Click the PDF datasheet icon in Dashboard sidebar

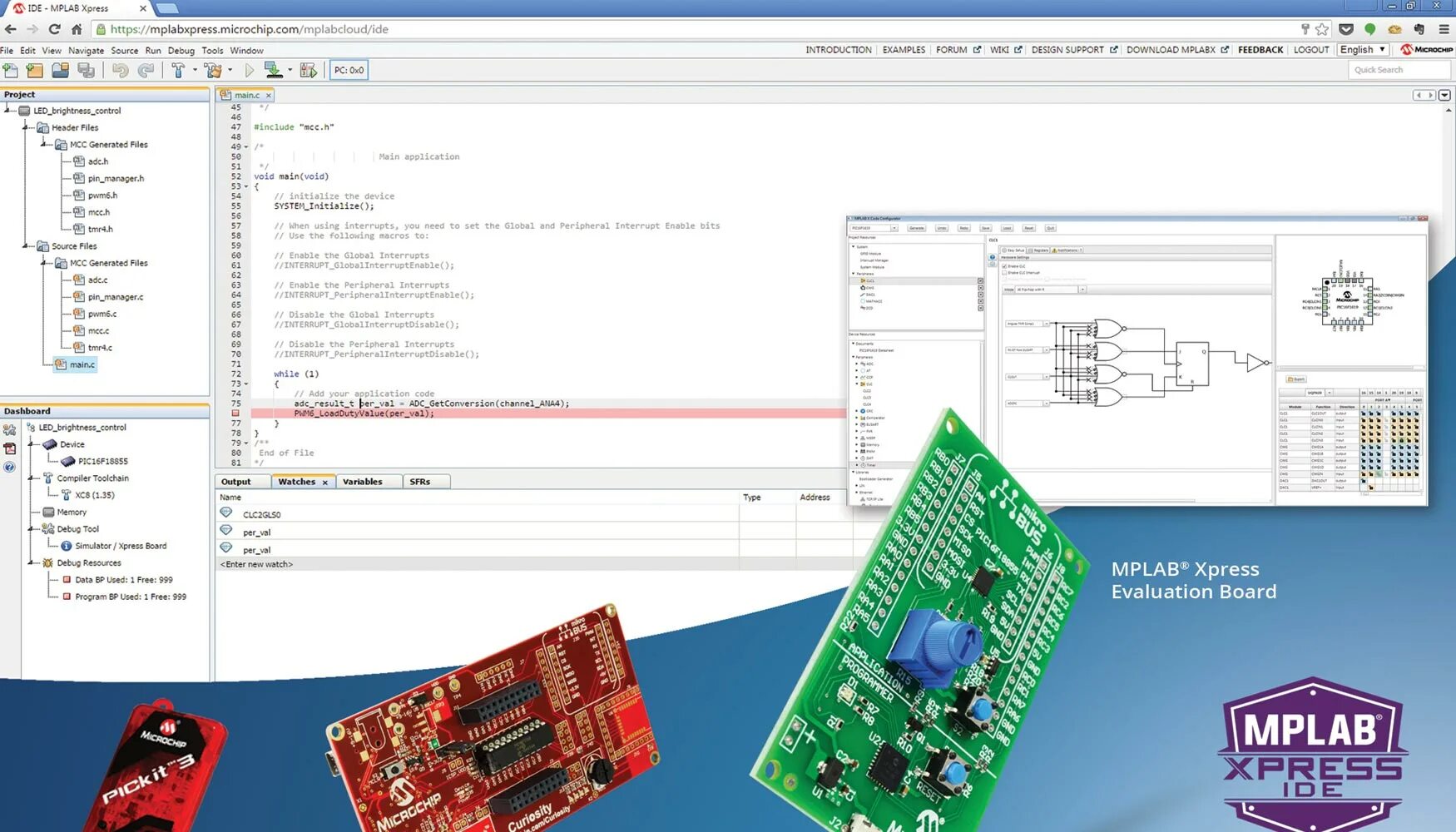coord(9,448)
